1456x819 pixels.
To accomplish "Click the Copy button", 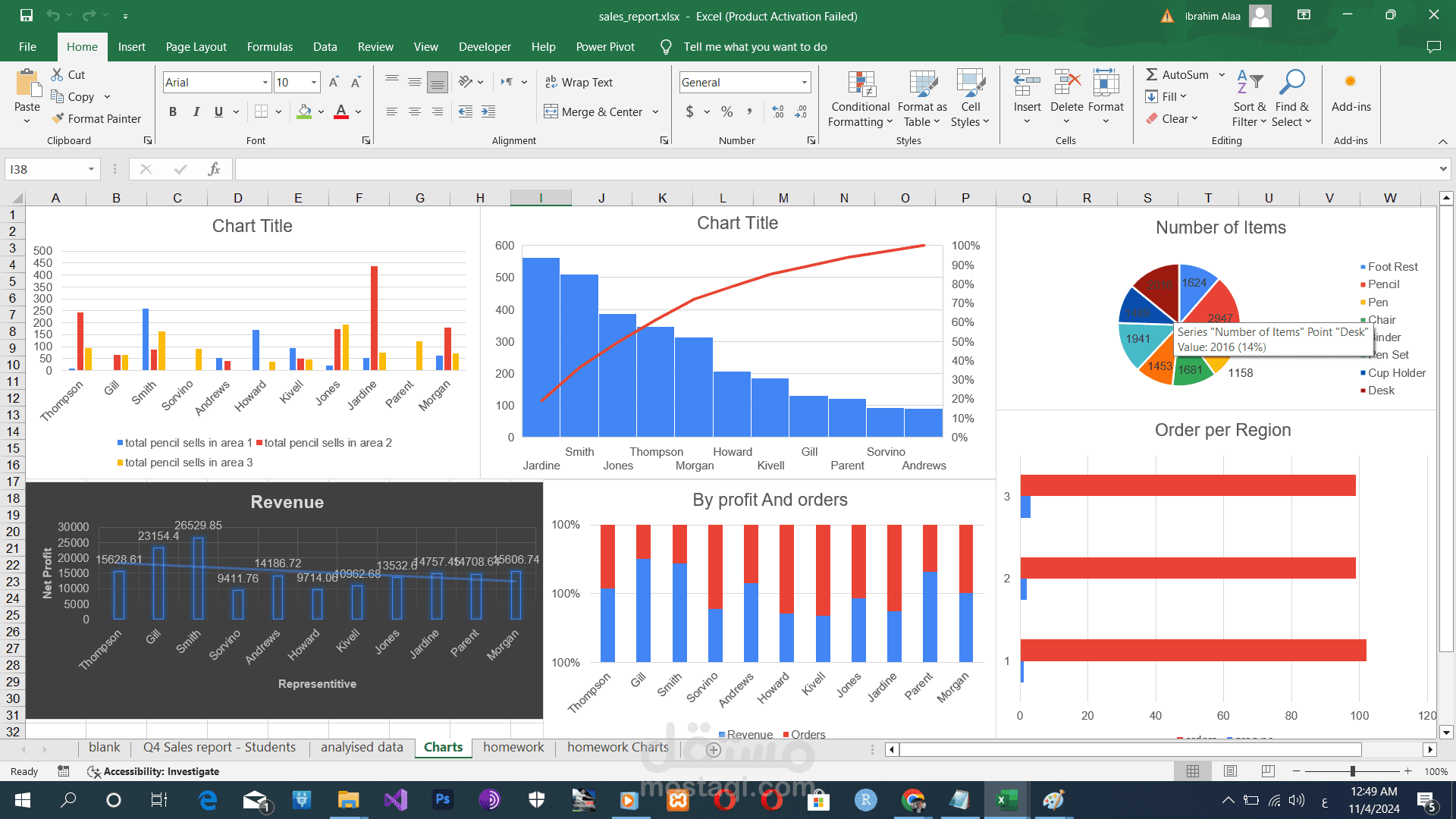I will pyautogui.click(x=73, y=96).
